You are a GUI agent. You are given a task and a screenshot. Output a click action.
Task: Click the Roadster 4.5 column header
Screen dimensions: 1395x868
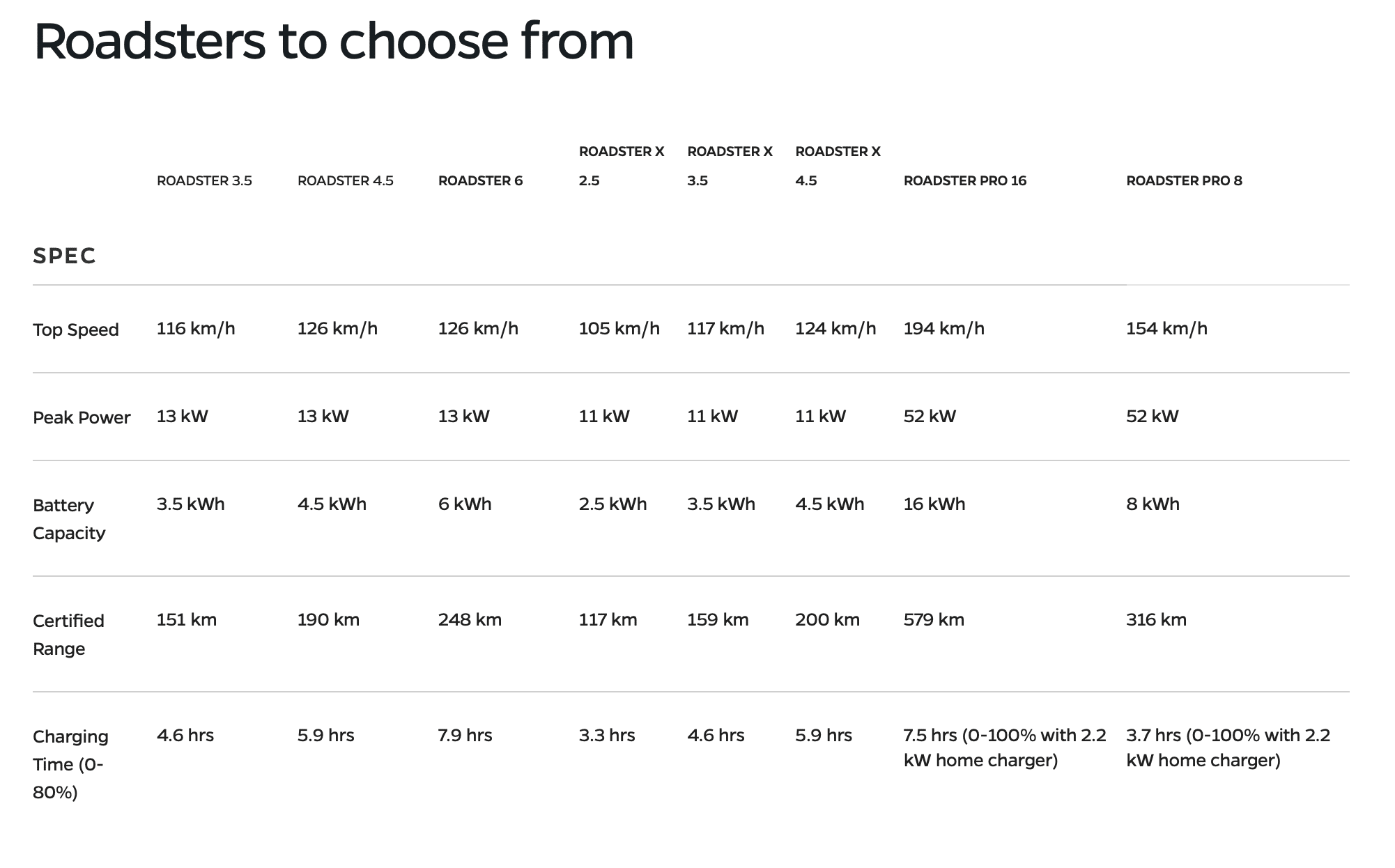pyautogui.click(x=345, y=181)
